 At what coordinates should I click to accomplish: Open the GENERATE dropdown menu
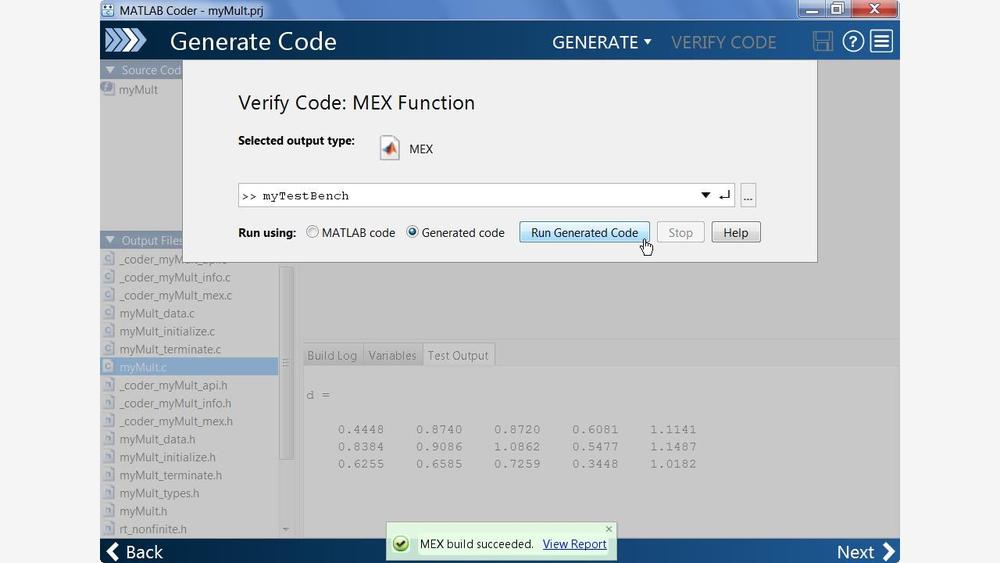click(x=601, y=42)
